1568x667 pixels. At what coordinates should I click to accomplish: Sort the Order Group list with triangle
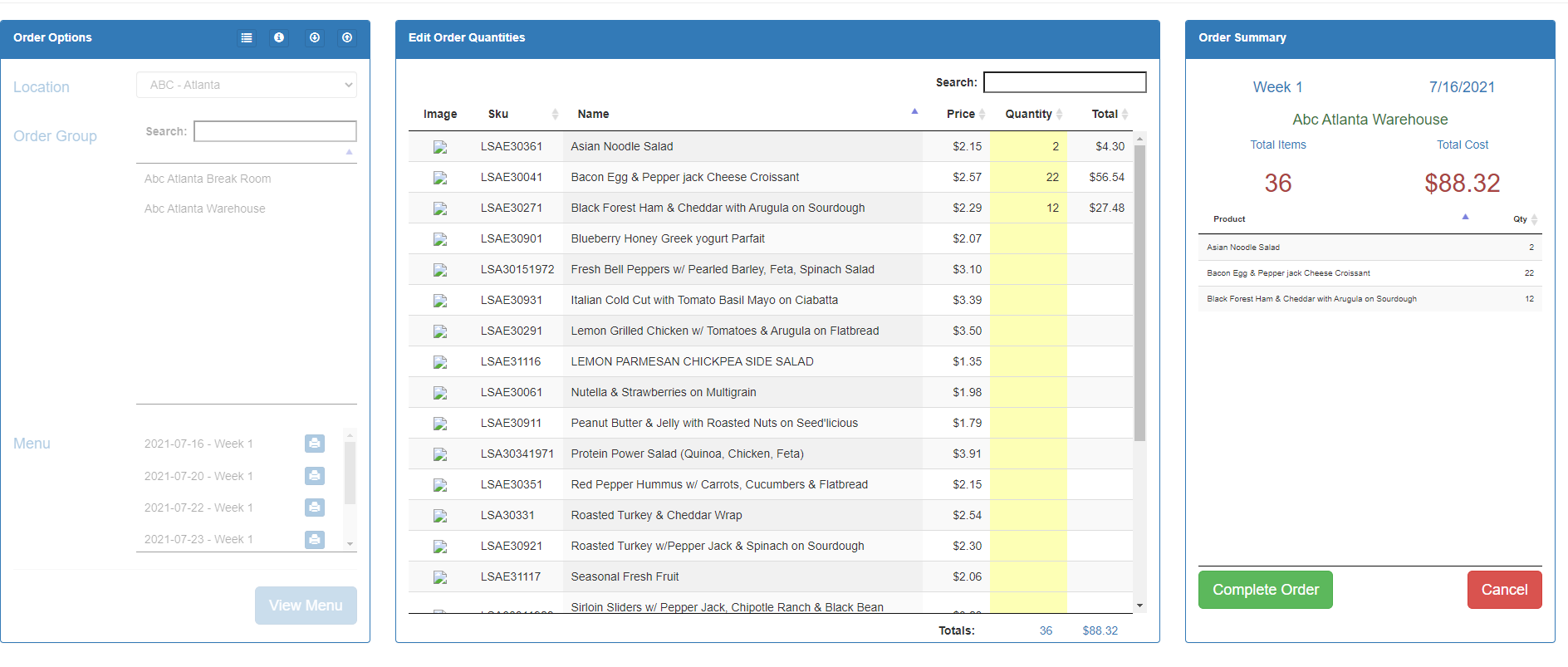(x=350, y=152)
